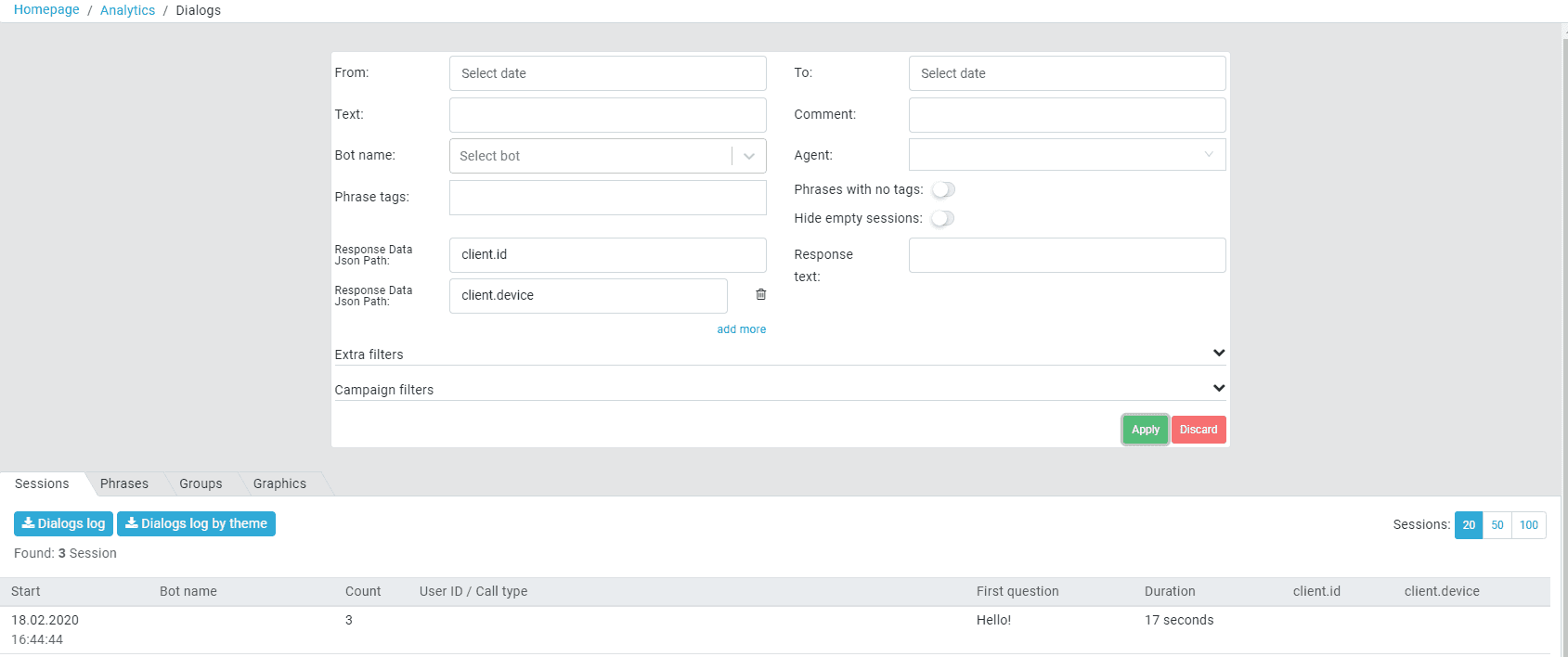Image resolution: width=1568 pixels, height=657 pixels.
Task: Focus the Phrase tags input field
Action: coord(607,198)
